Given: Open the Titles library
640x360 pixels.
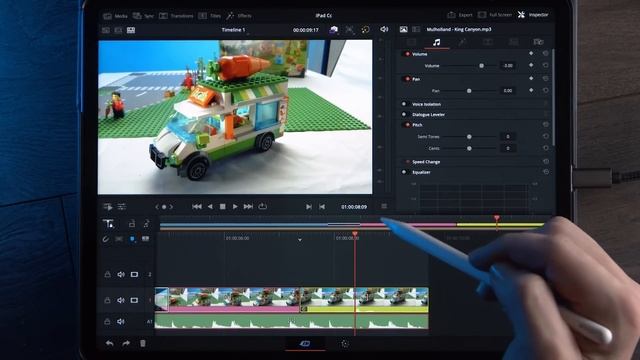Looking at the screenshot, I should tap(209, 16).
